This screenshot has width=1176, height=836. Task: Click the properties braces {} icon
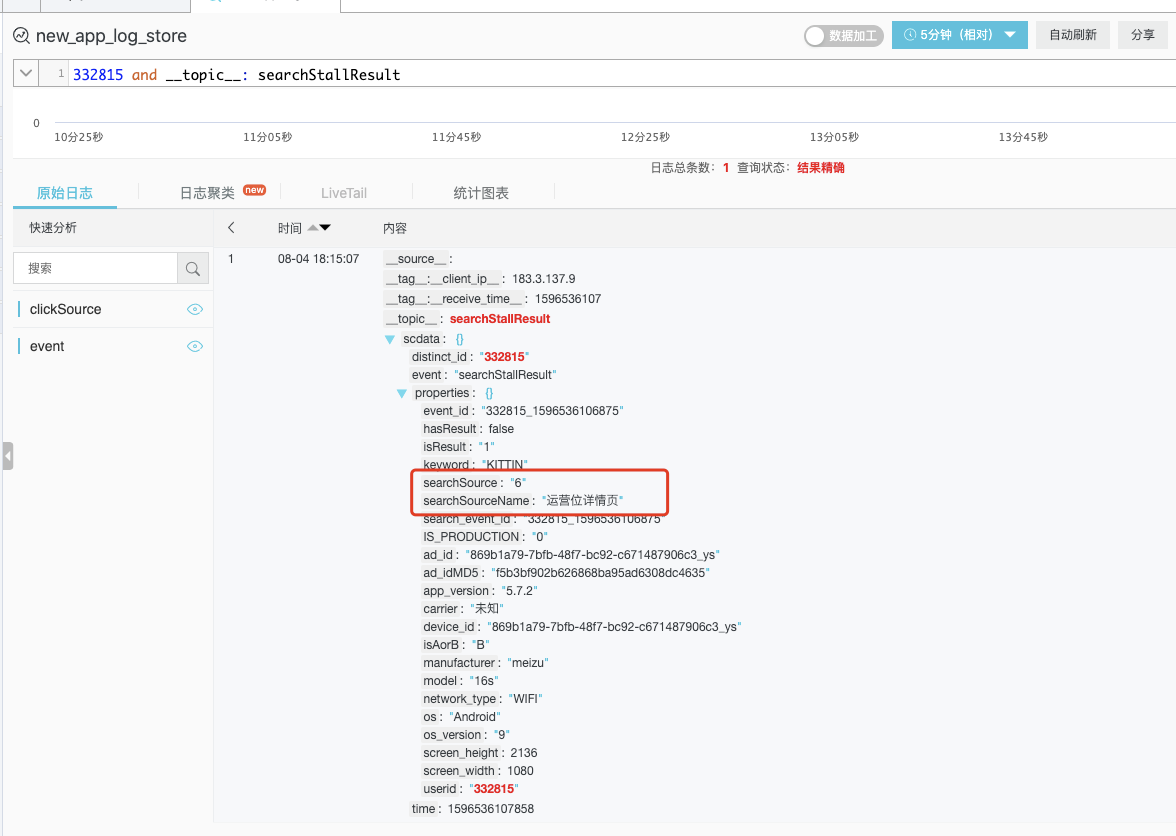click(489, 393)
